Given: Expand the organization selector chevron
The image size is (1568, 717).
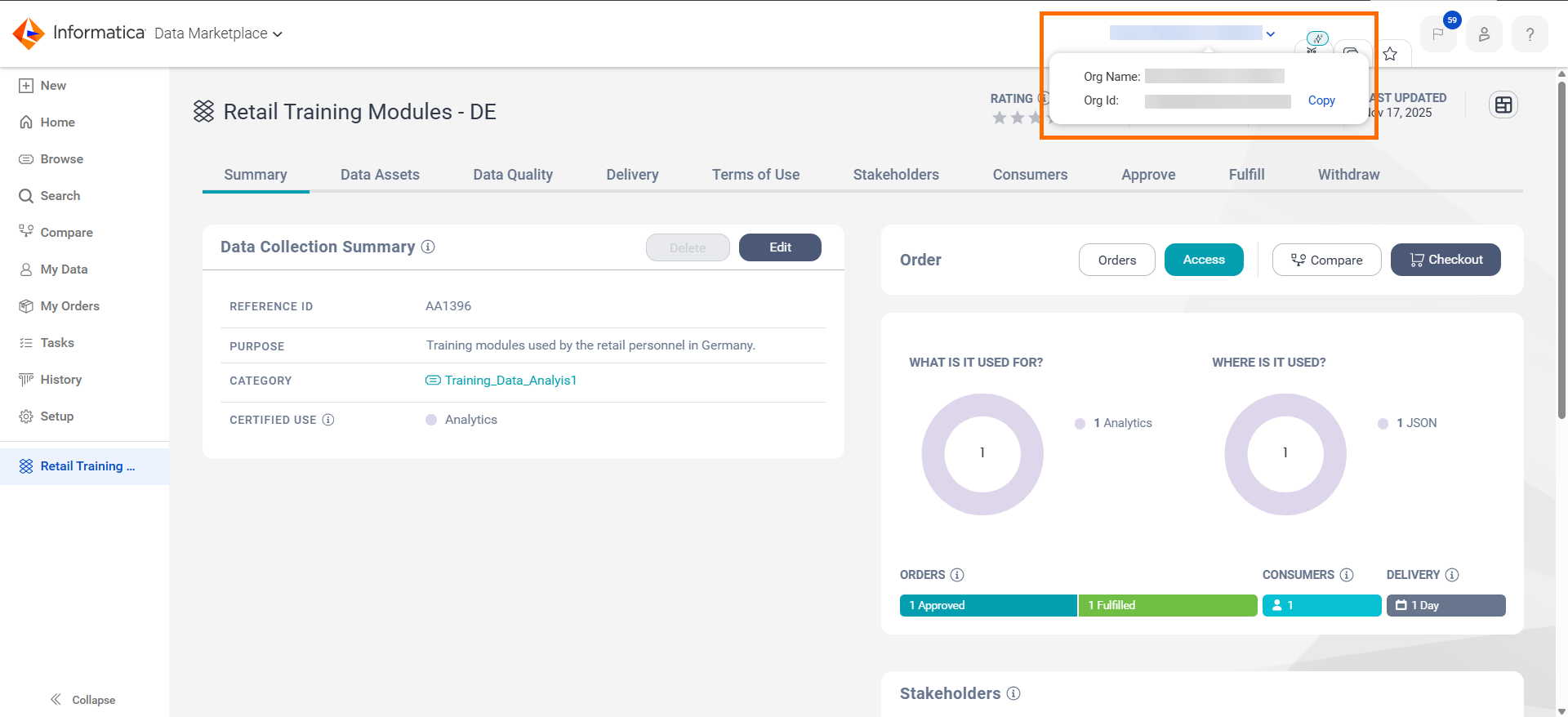Looking at the screenshot, I should point(1271,34).
